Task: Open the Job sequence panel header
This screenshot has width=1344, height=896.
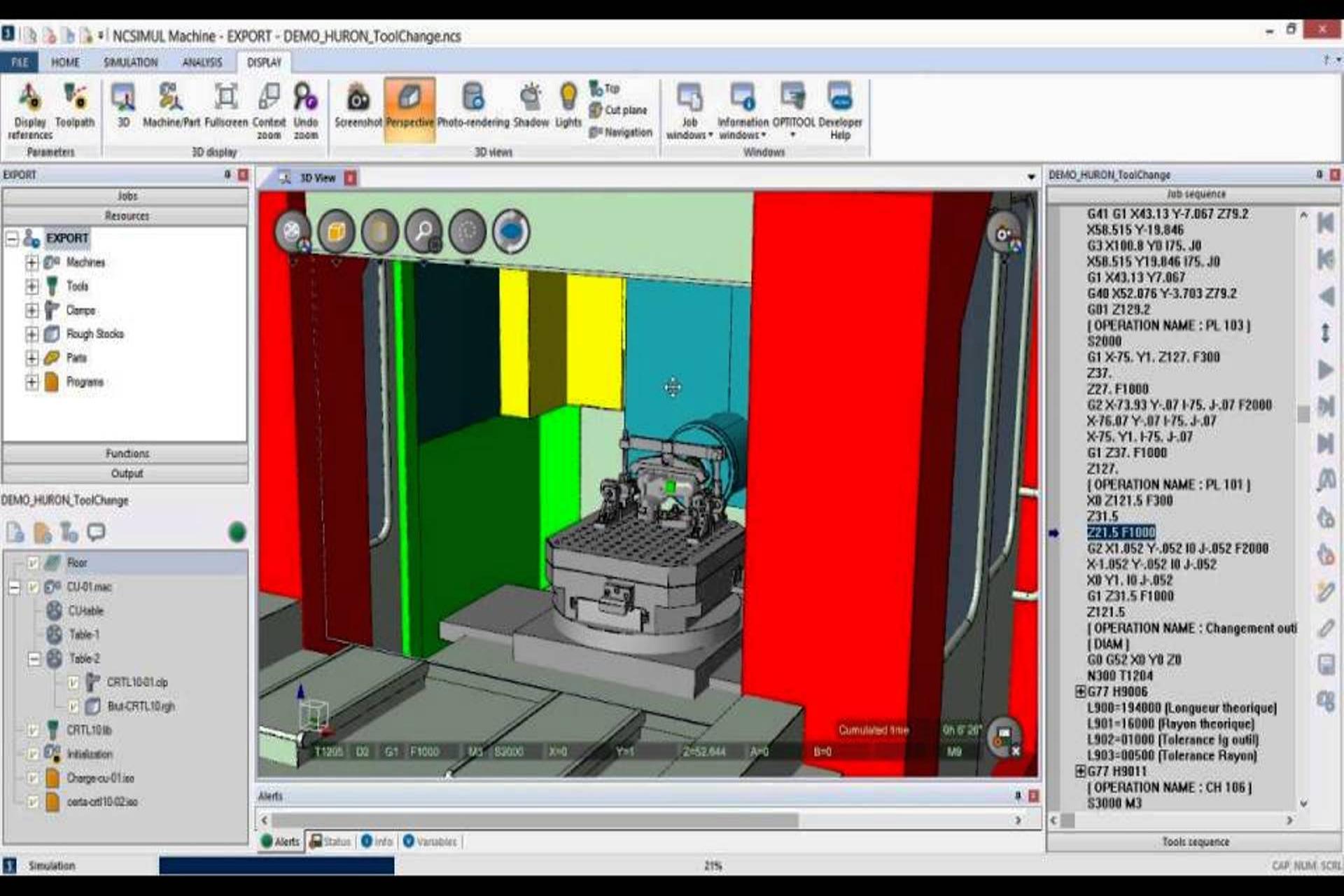Action: pyautogui.click(x=1196, y=194)
